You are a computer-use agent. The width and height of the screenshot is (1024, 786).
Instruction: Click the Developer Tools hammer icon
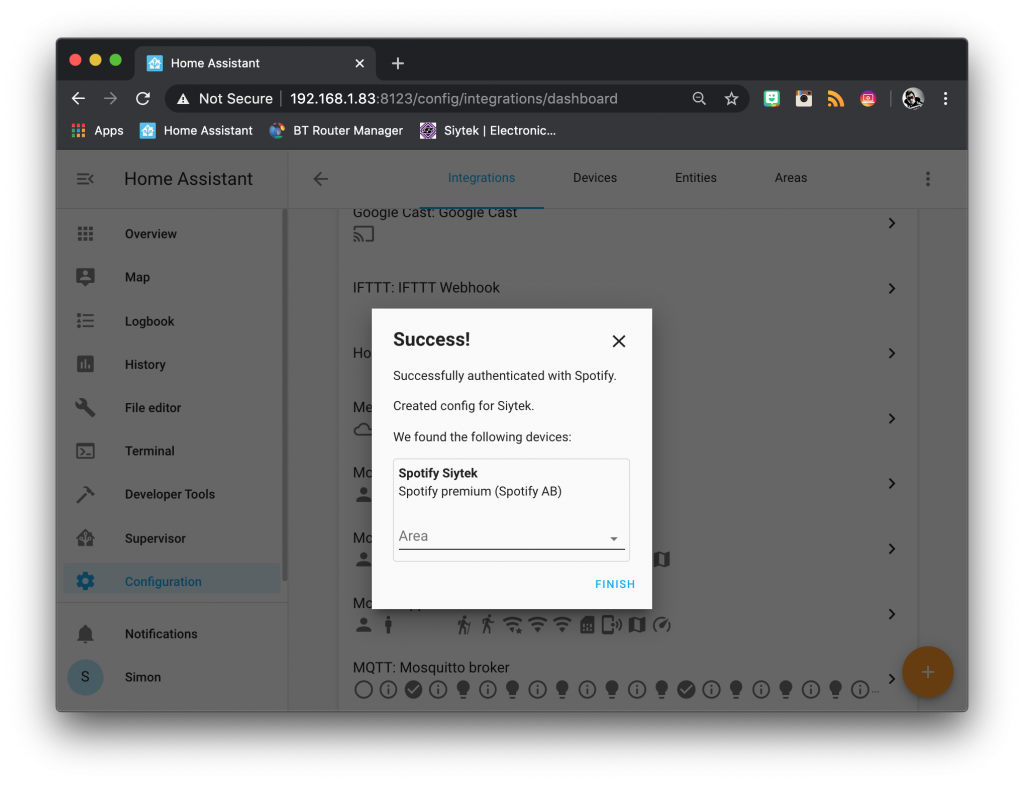point(86,494)
